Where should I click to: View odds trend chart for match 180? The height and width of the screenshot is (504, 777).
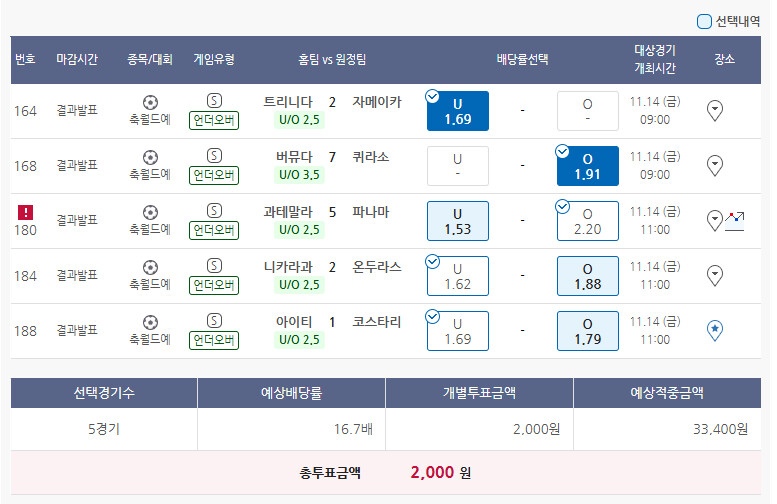(735, 220)
